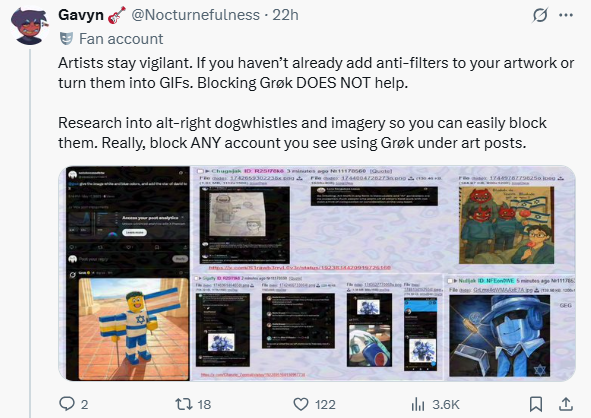Bookmark this post

tap(536, 404)
